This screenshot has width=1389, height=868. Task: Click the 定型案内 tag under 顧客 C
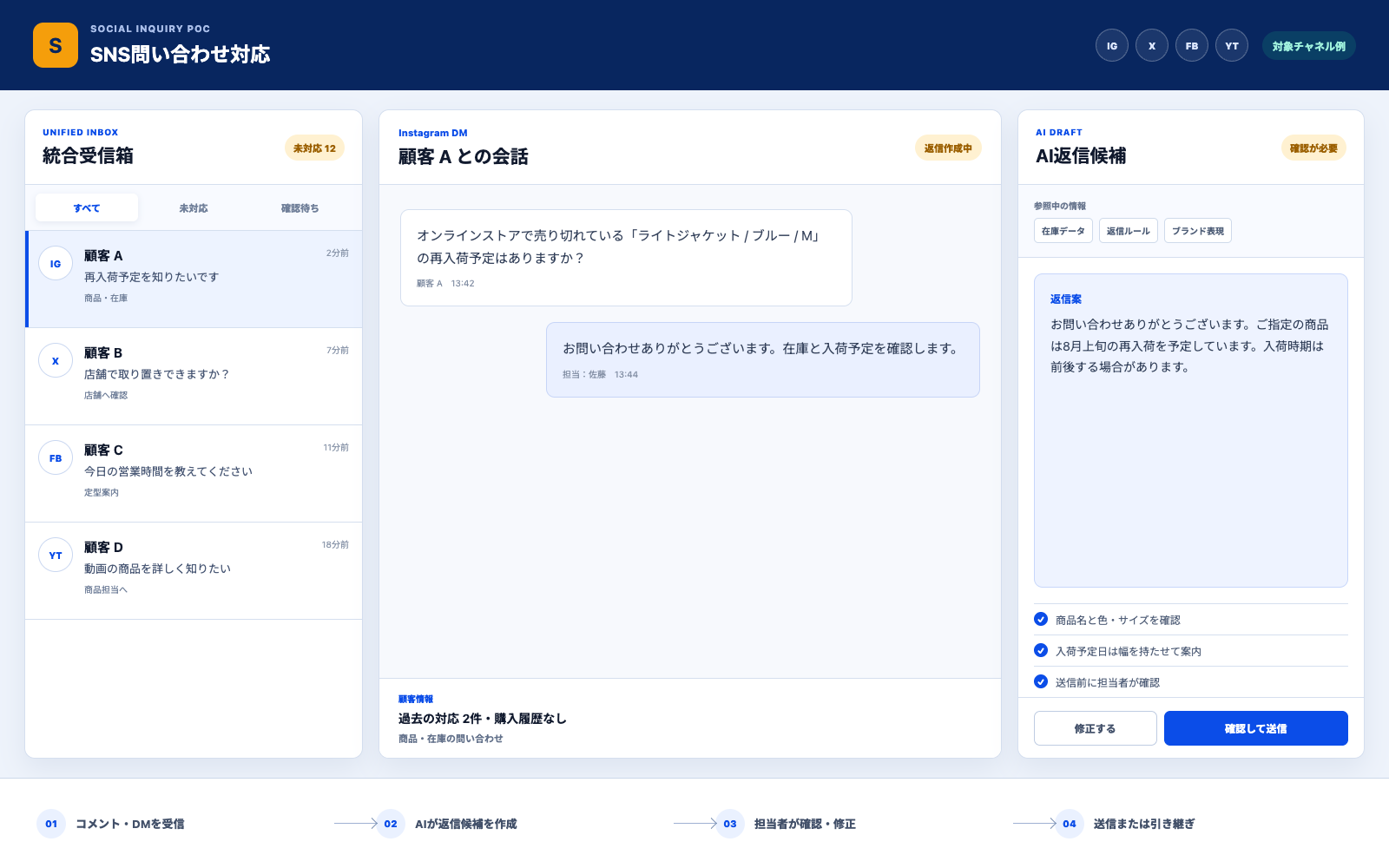[x=102, y=492]
